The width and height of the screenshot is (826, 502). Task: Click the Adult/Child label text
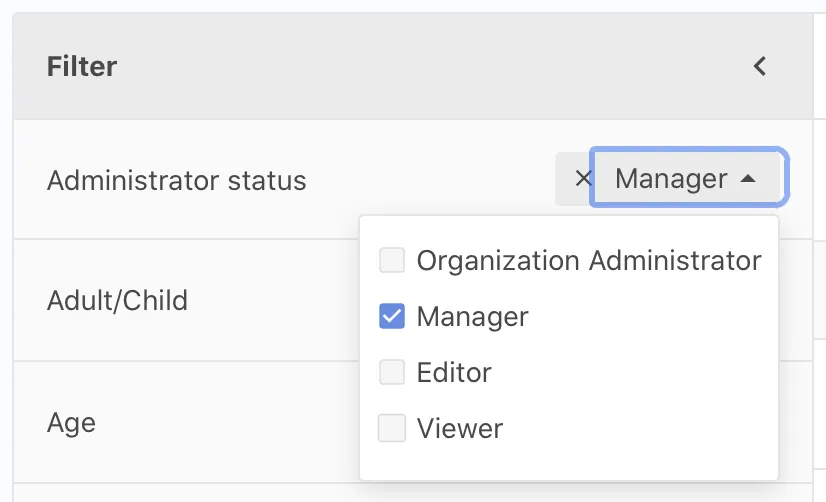[117, 300]
